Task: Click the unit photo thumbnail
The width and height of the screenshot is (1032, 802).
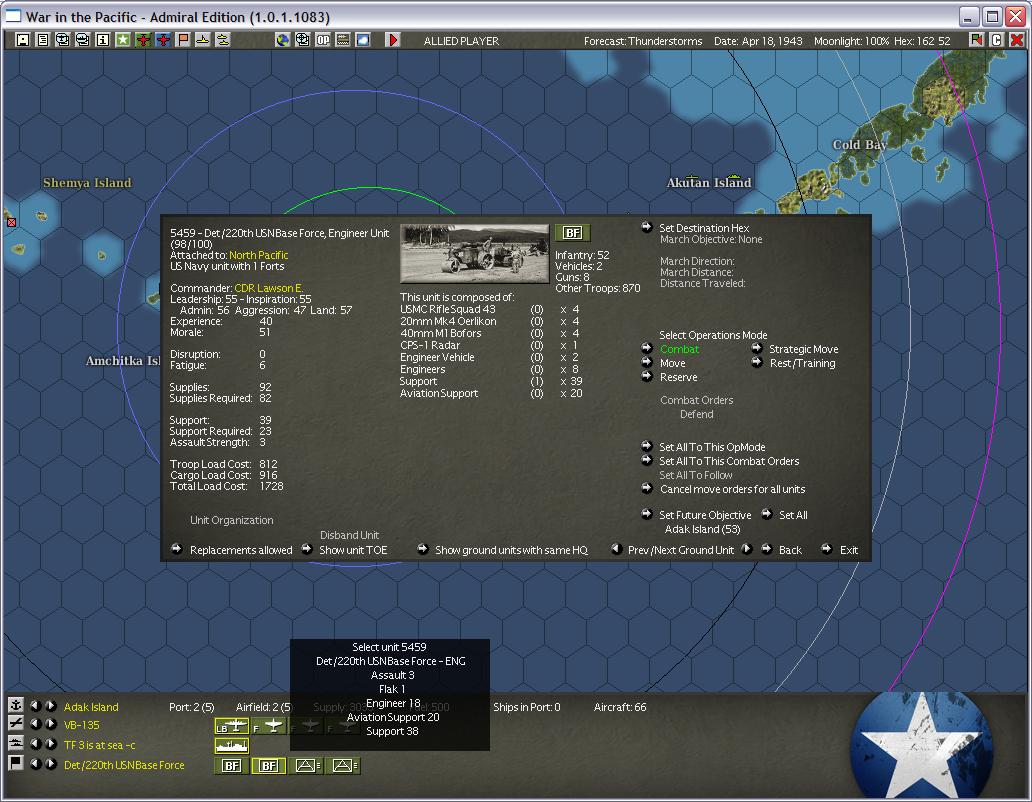Action: (x=475, y=253)
